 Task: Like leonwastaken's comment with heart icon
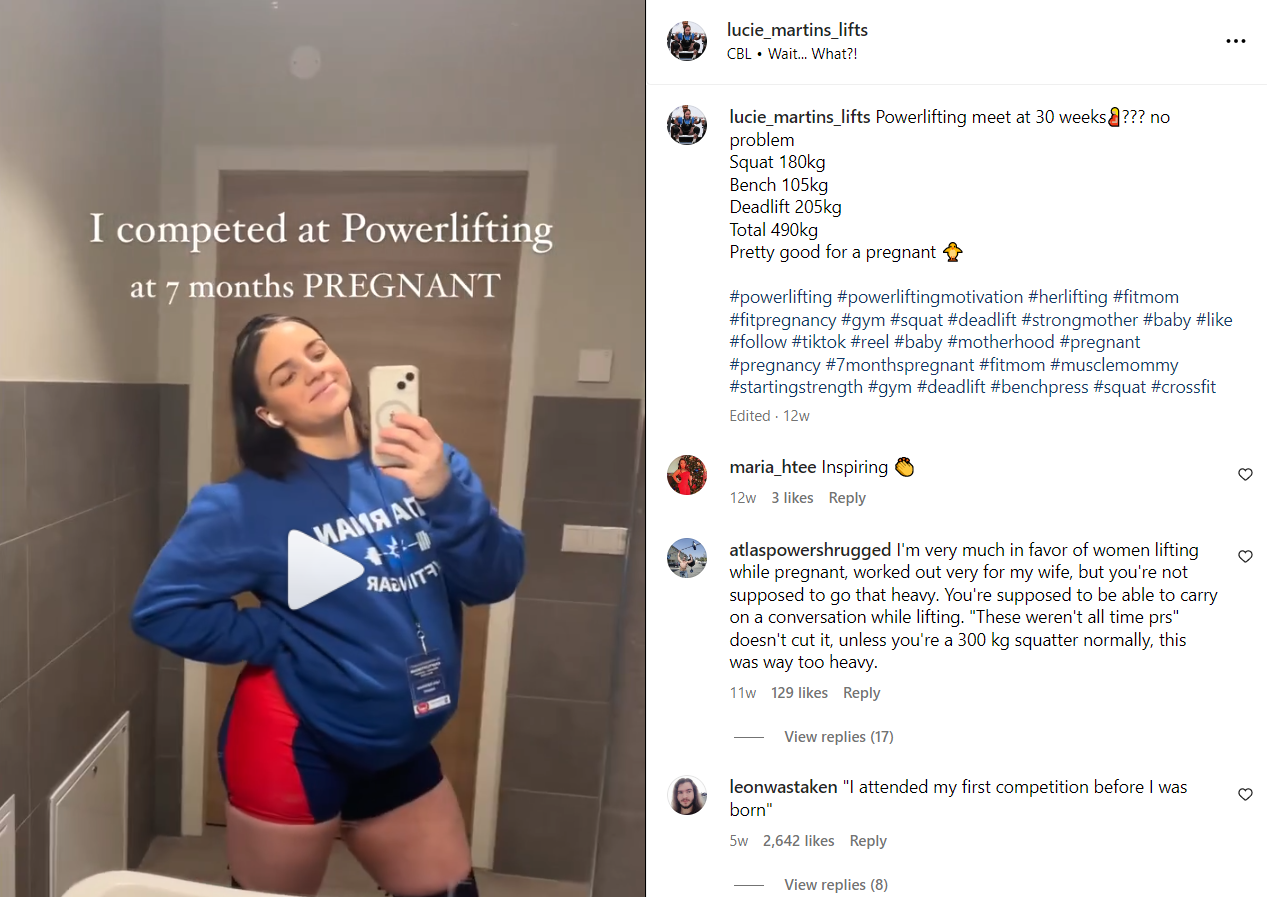[1245, 795]
